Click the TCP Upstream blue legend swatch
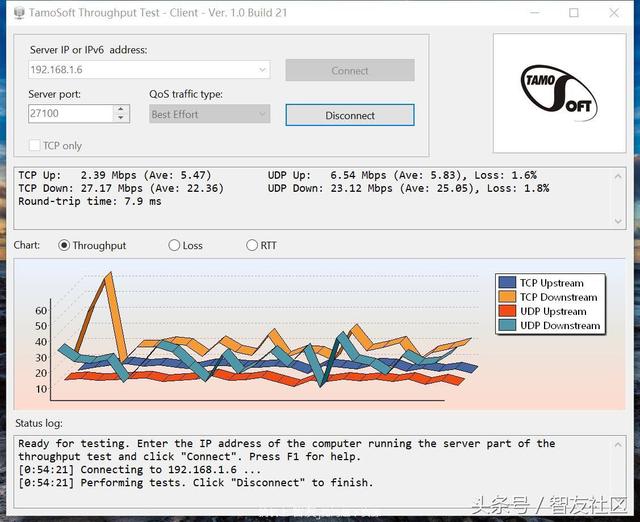Viewport: 640px width, 522px height. [x=507, y=283]
